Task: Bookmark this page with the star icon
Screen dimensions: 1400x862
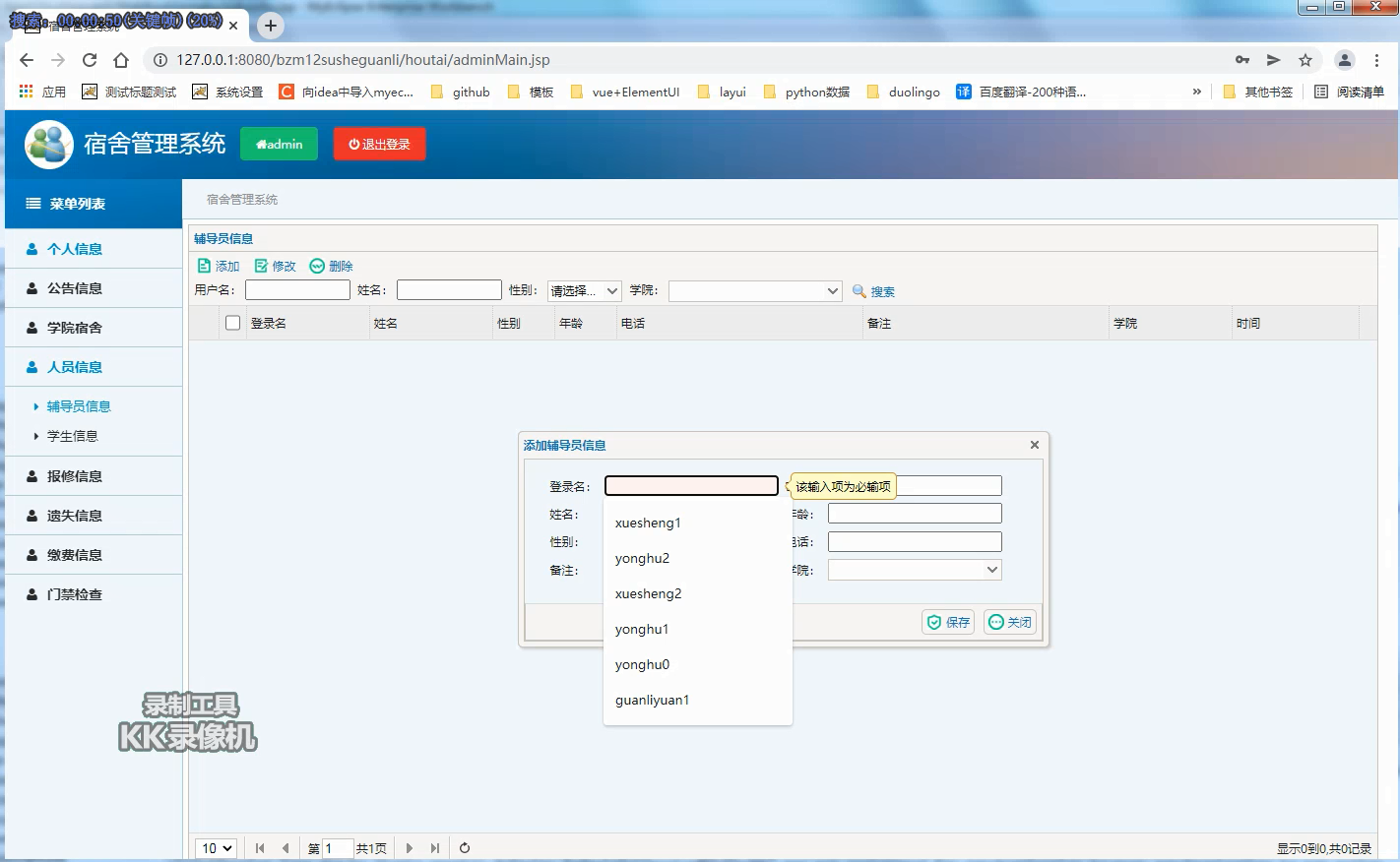Action: click(x=1305, y=60)
